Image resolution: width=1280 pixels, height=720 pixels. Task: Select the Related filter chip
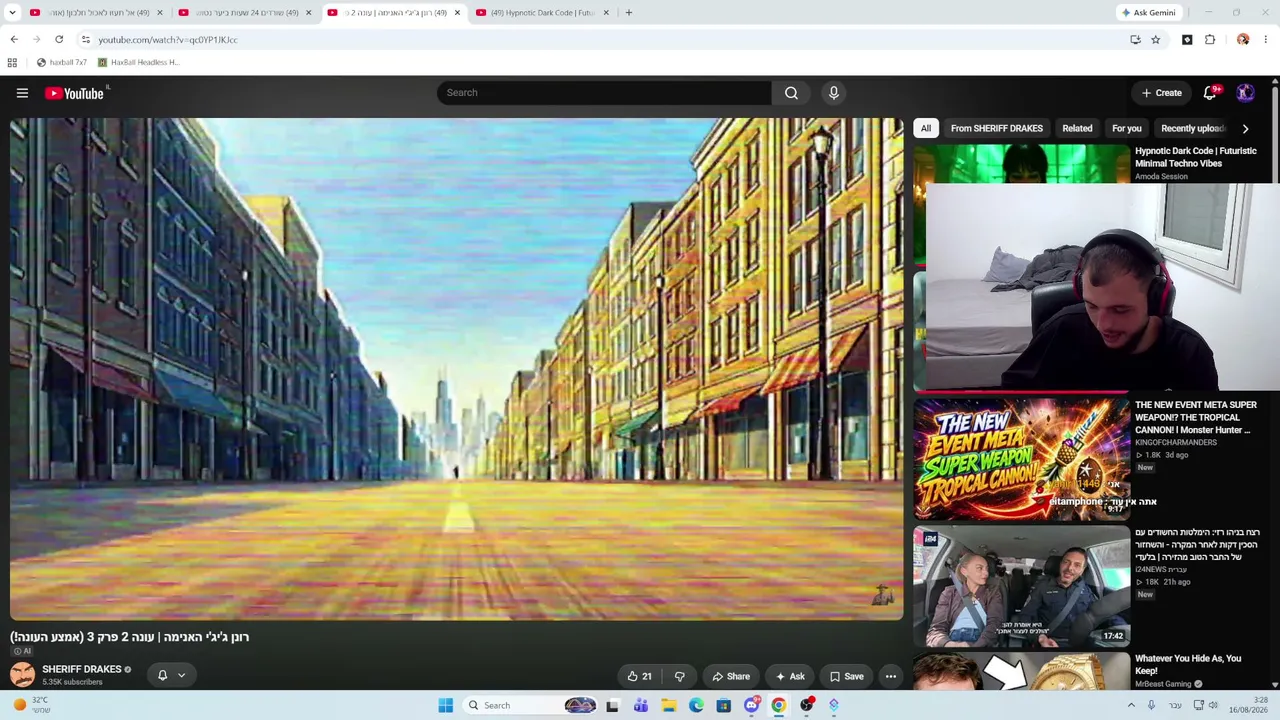point(1077,128)
